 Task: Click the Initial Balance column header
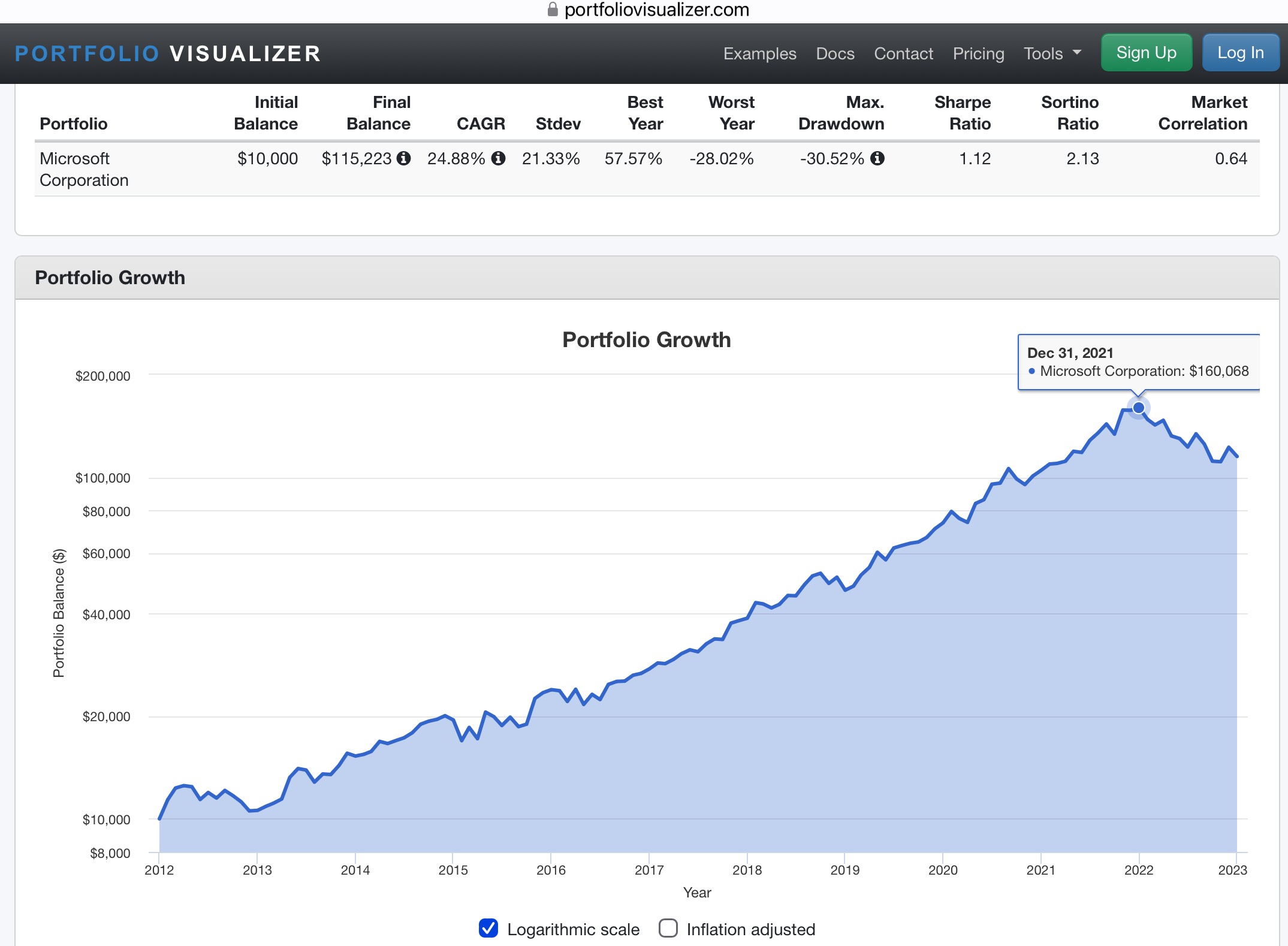coord(266,113)
